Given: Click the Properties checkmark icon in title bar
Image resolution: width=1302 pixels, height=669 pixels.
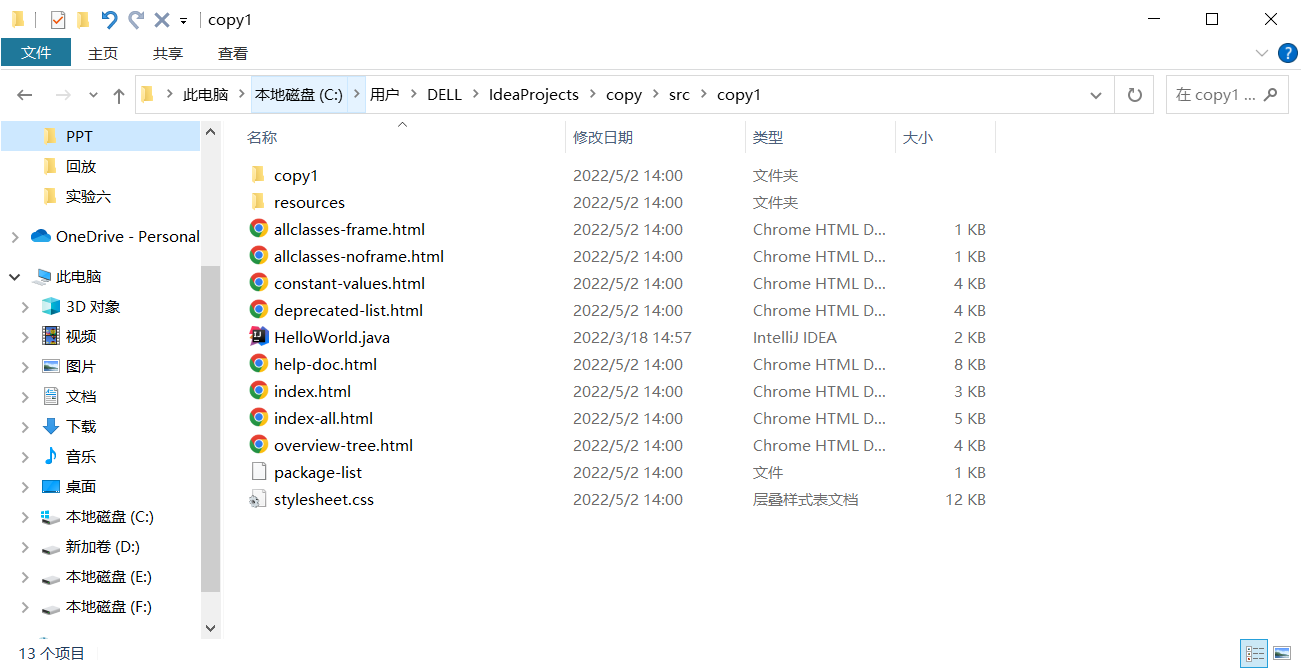Looking at the screenshot, I should tap(58, 20).
